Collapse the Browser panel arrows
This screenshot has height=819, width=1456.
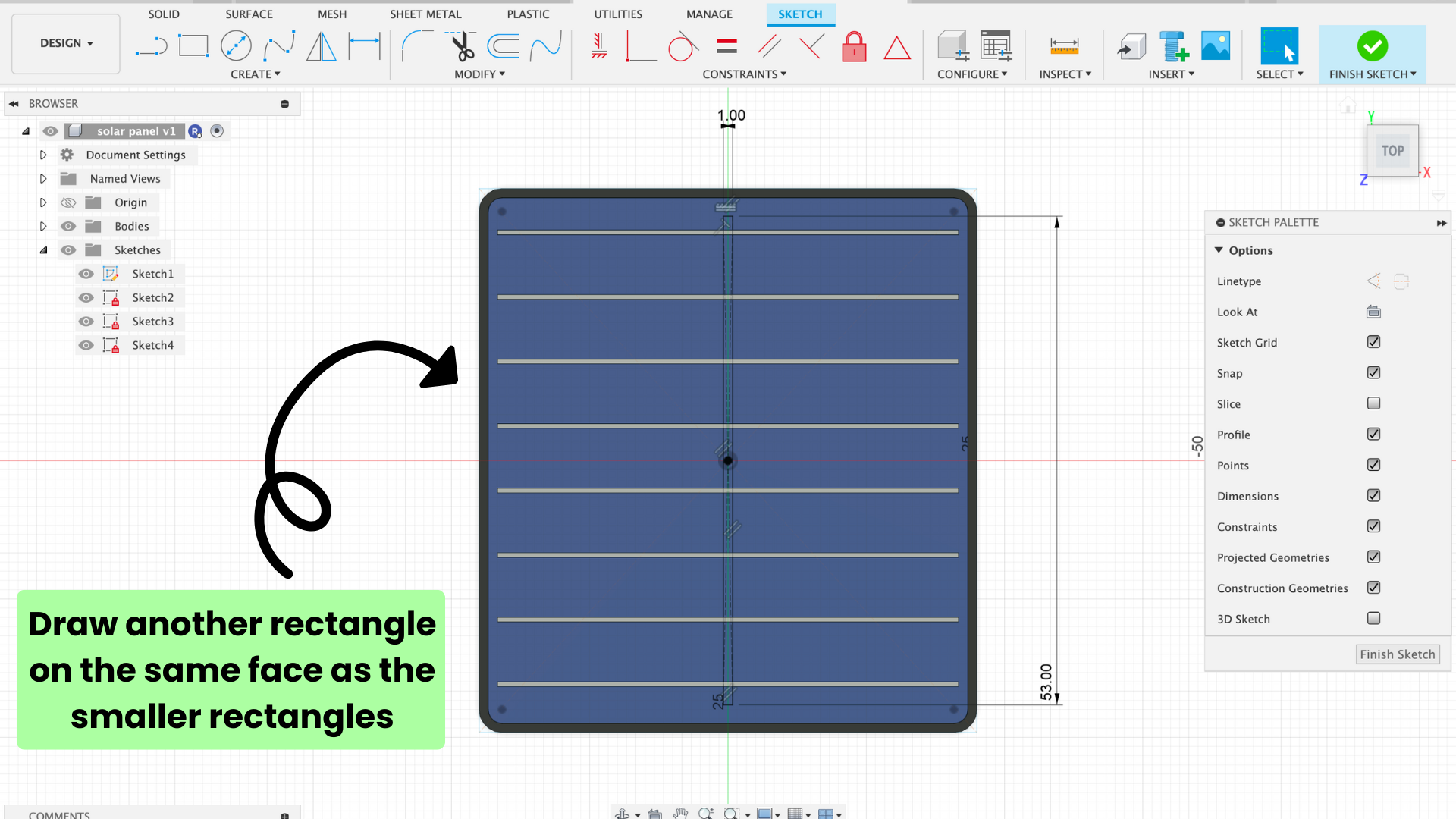[x=14, y=103]
